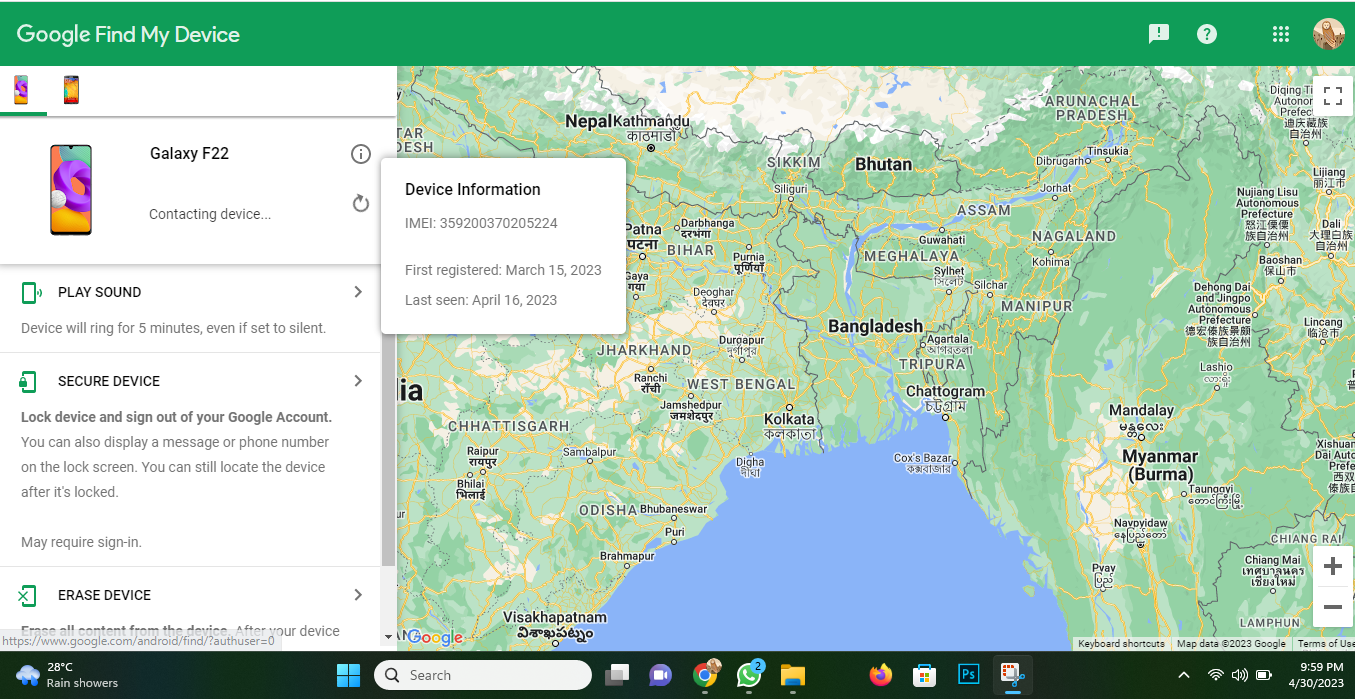Screen dimensions: 1355x699
Task: Expand the PLAY SOUND option chevron
Action: pos(358,292)
